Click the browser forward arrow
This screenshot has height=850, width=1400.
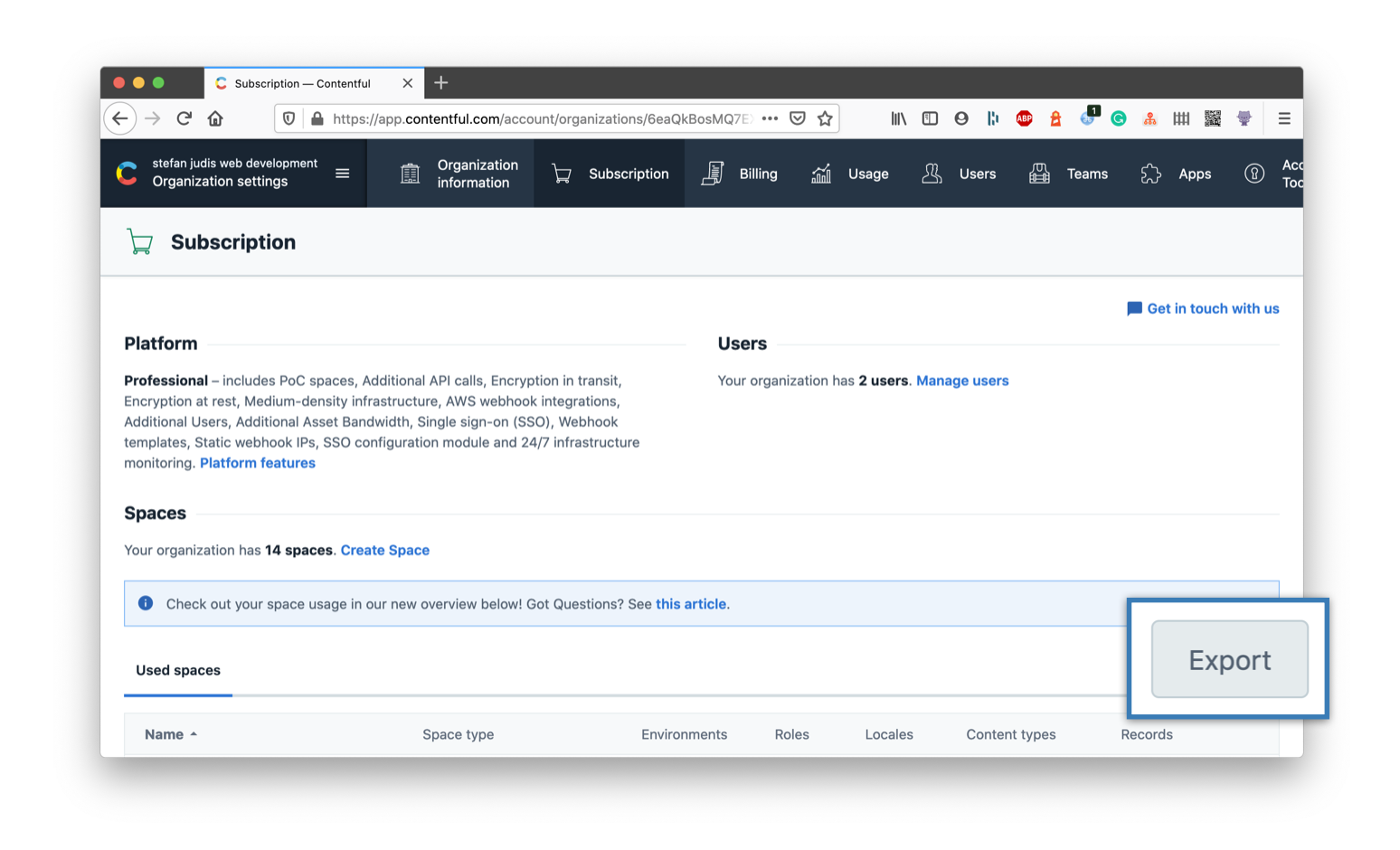click(153, 118)
